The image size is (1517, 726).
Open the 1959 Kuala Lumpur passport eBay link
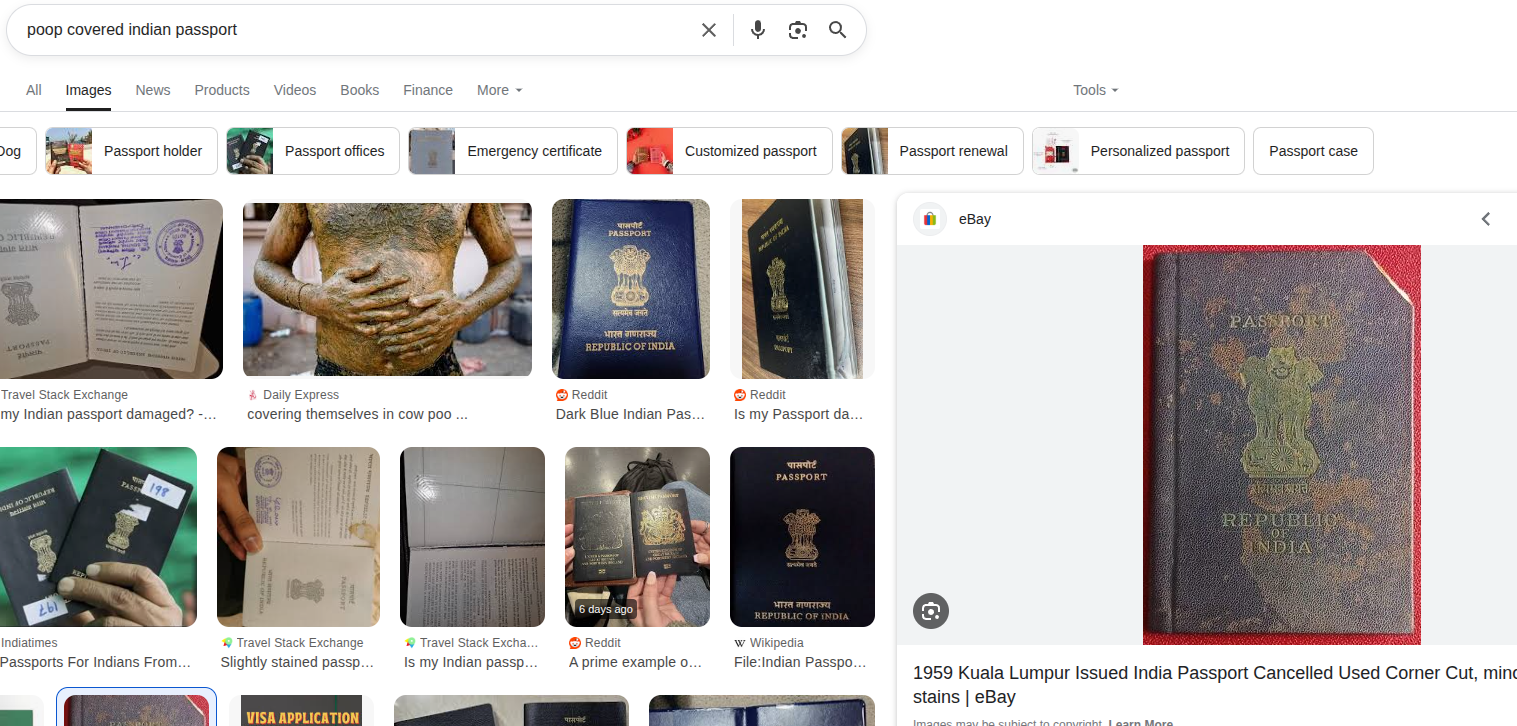[x=1214, y=685]
